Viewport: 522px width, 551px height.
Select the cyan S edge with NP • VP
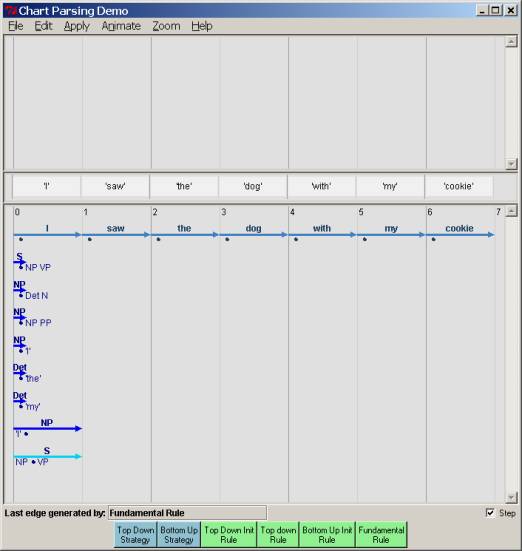47,456
